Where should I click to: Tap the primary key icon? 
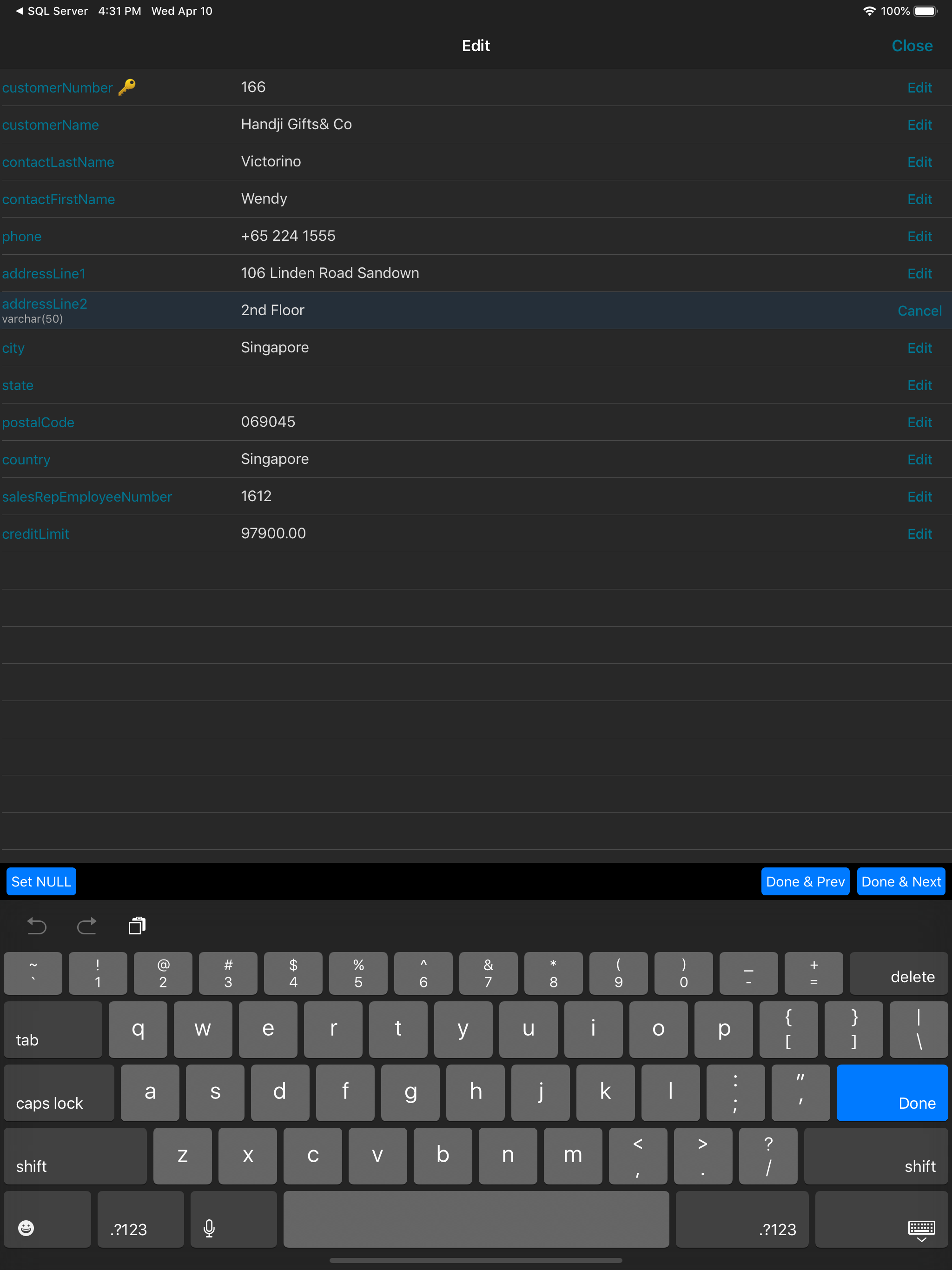coord(127,86)
